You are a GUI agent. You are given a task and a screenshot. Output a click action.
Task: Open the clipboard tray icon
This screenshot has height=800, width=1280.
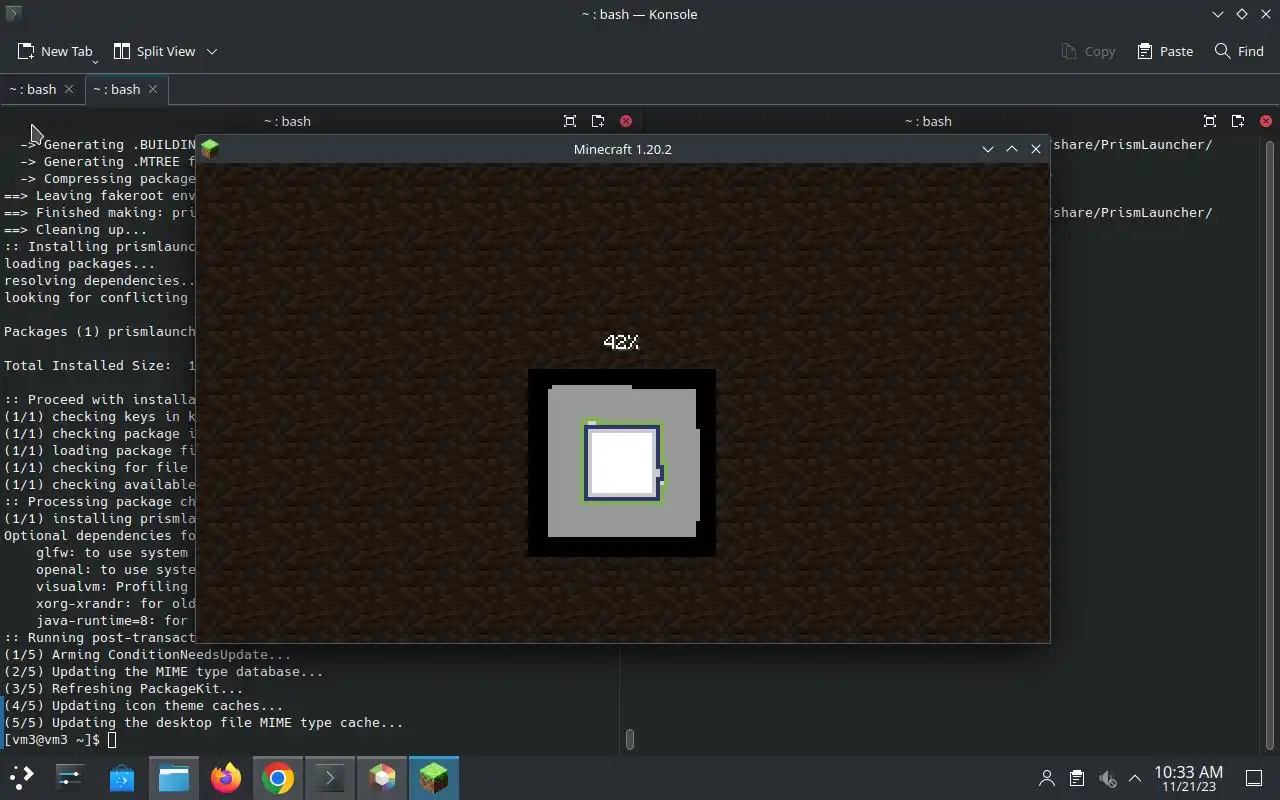(1077, 778)
